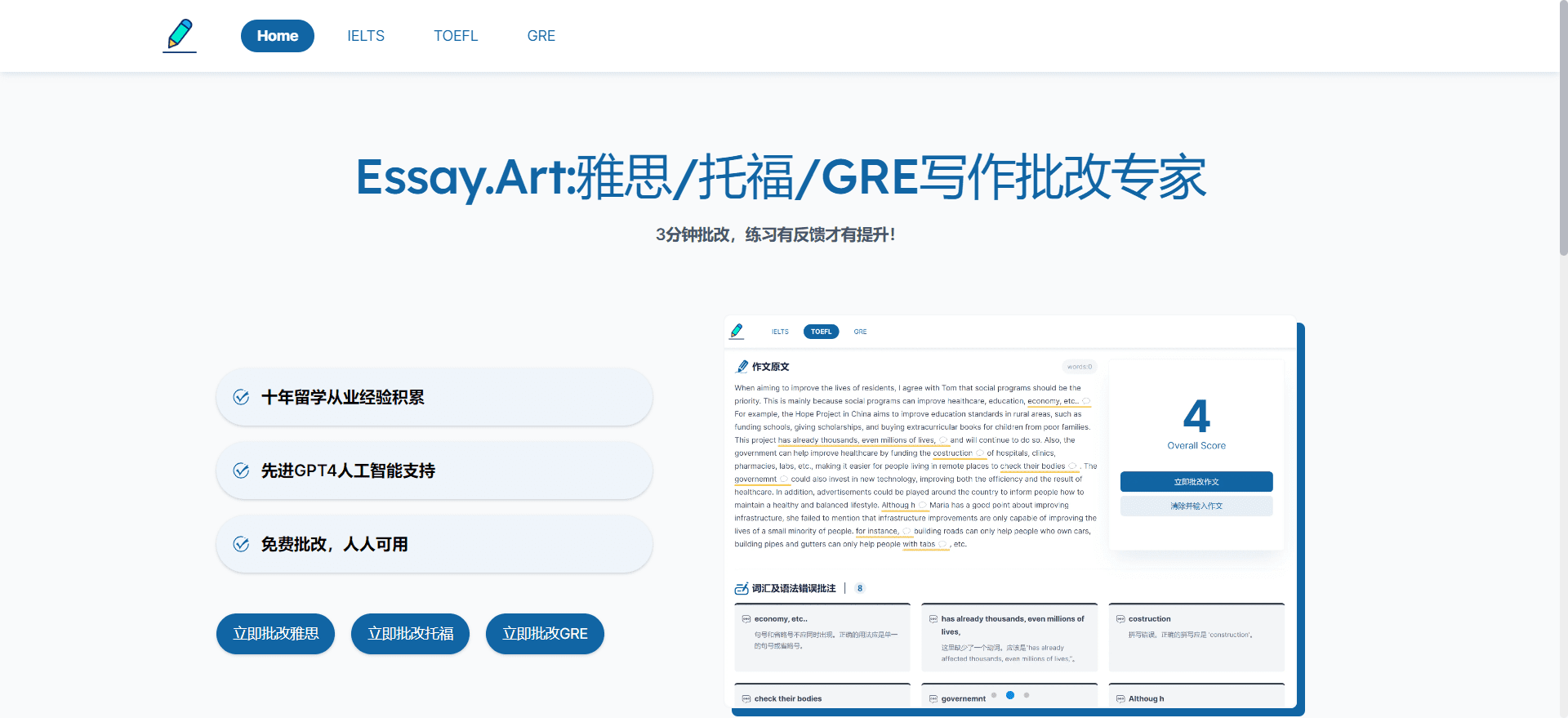Click comment icon on 'costruction' card
The image size is (1568, 718).
[1120, 619]
